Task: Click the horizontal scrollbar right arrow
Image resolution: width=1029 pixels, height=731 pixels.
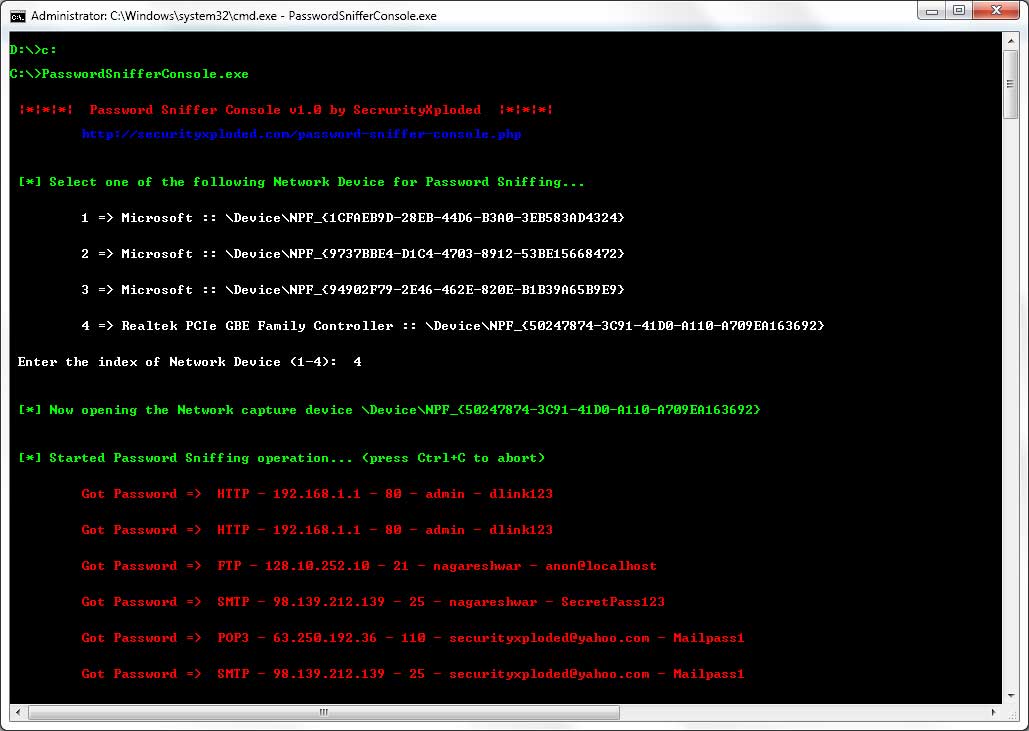Action: [994, 713]
